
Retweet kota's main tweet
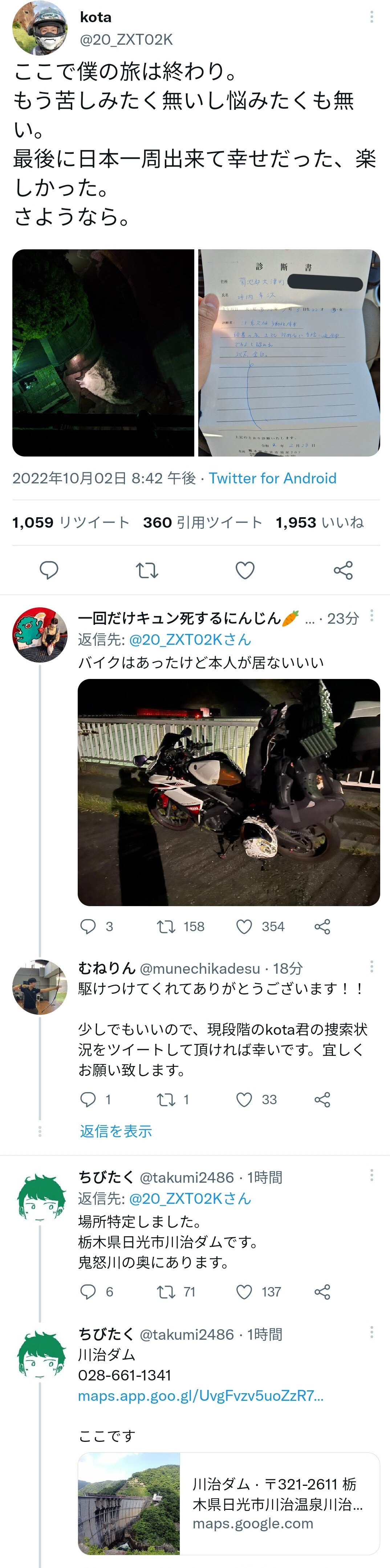tap(147, 570)
